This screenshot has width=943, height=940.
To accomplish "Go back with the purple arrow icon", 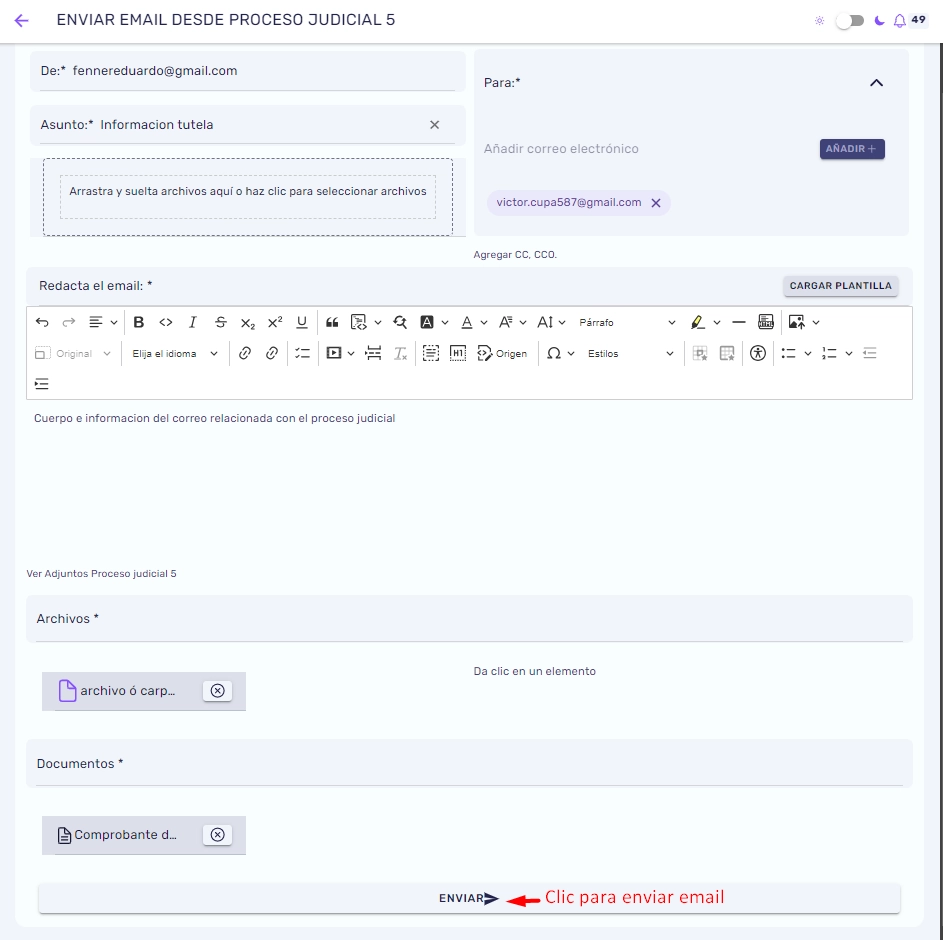I will coord(22,21).
